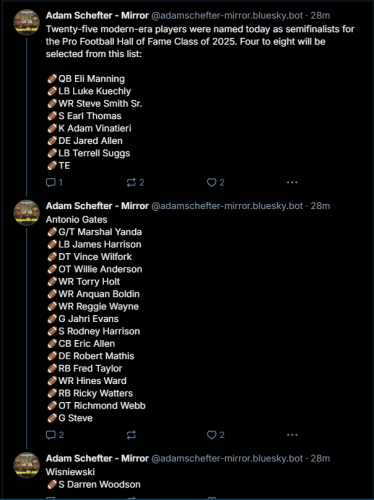The width and height of the screenshot is (374, 500).
Task: Reply to the first post listing Eli Manning
Action: tap(54, 182)
